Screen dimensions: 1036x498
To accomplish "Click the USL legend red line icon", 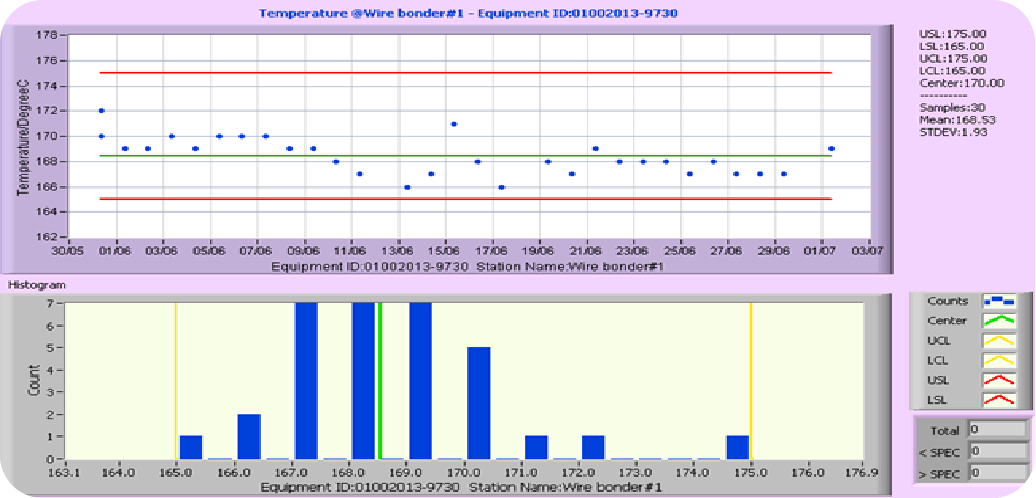I will 999,380.
